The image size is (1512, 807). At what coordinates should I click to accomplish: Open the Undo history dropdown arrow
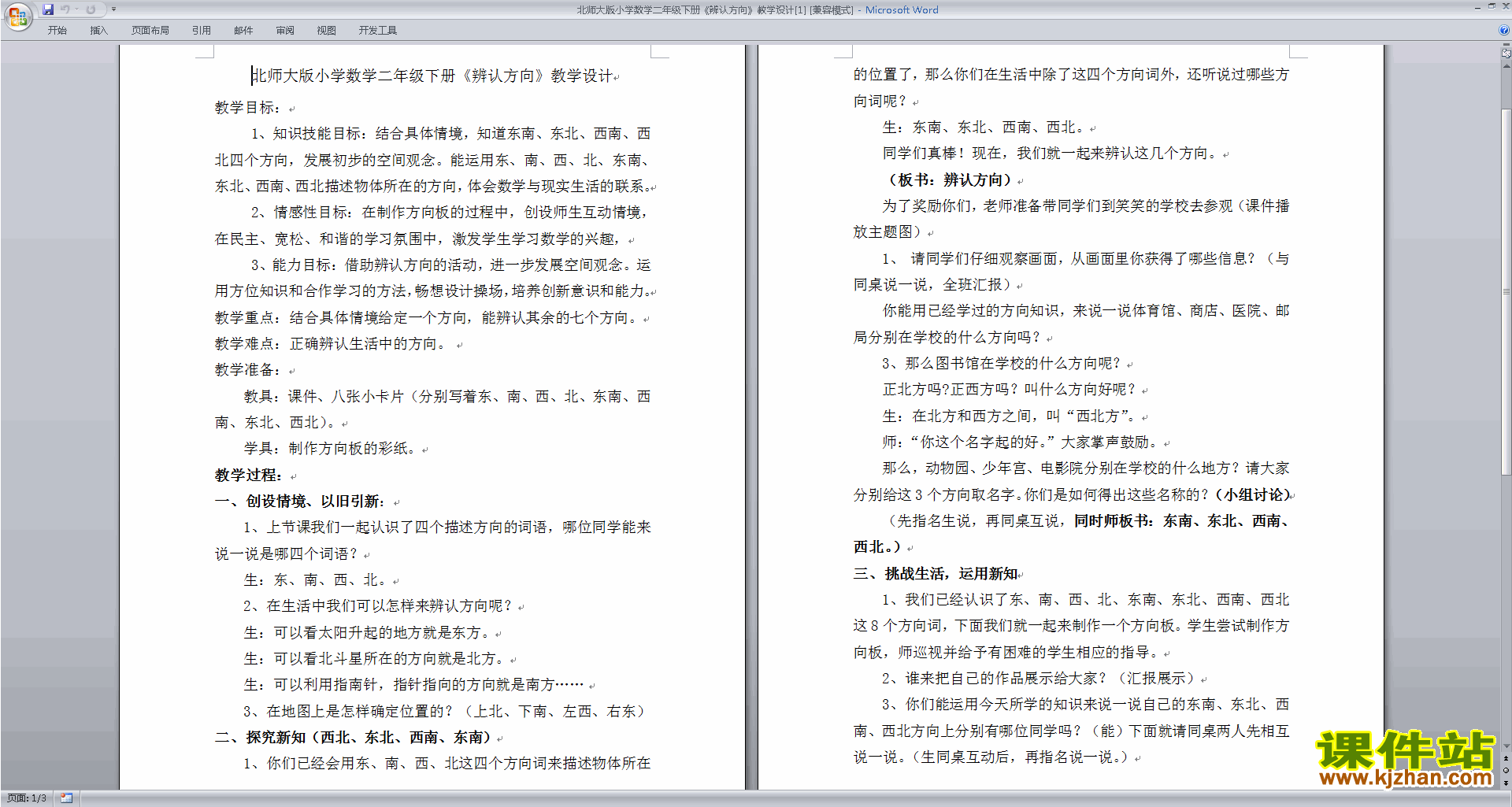tap(76, 9)
